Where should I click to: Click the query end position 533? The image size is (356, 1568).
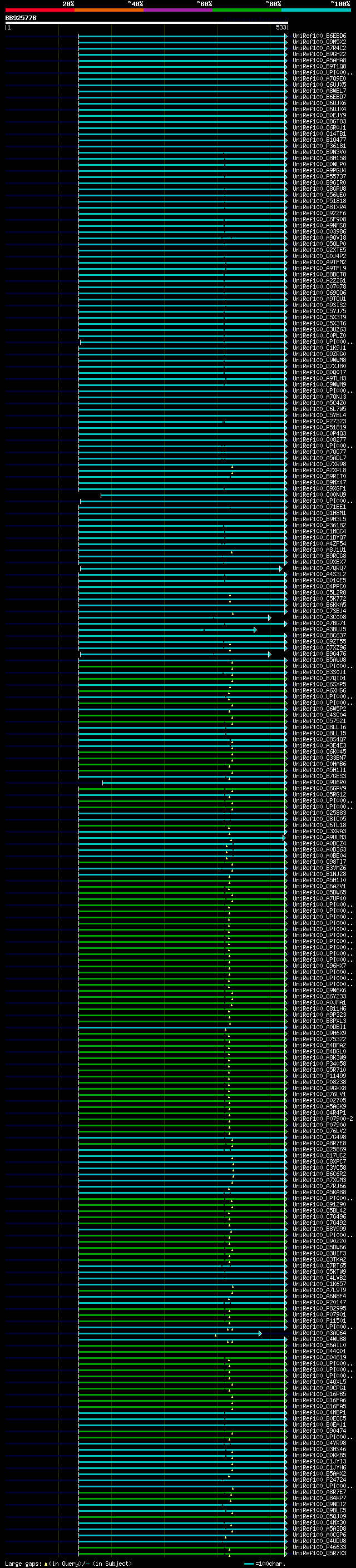(280, 27)
